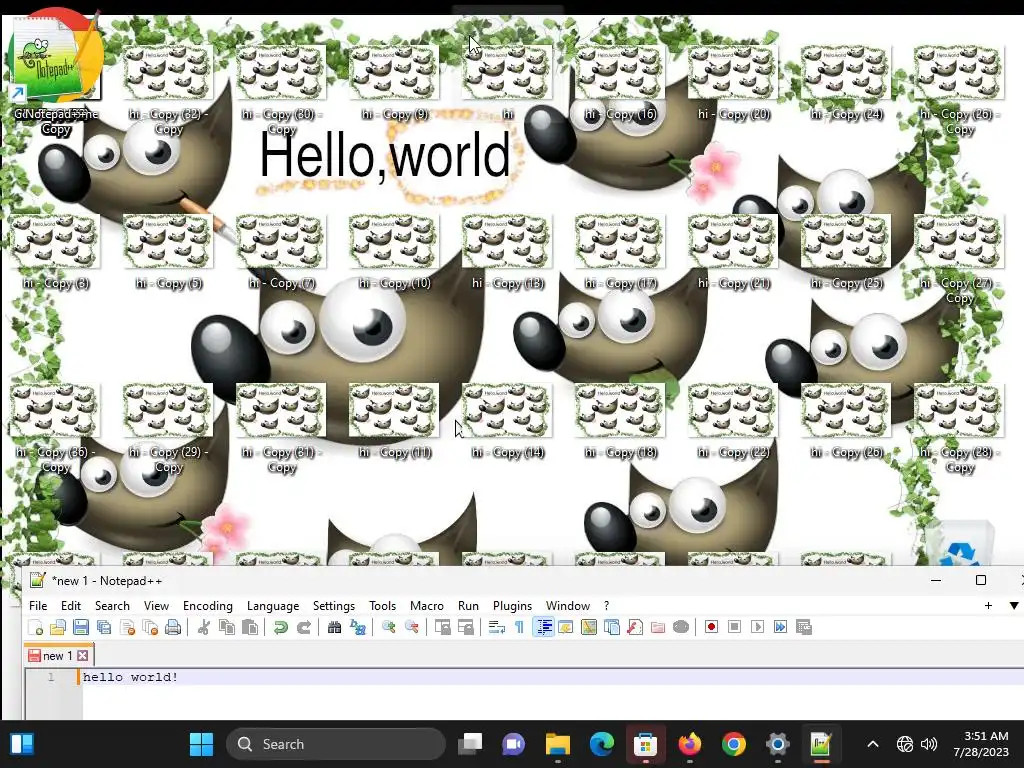Close the new 1 tab with its X
Screen dimensions: 1024x768
(83, 656)
